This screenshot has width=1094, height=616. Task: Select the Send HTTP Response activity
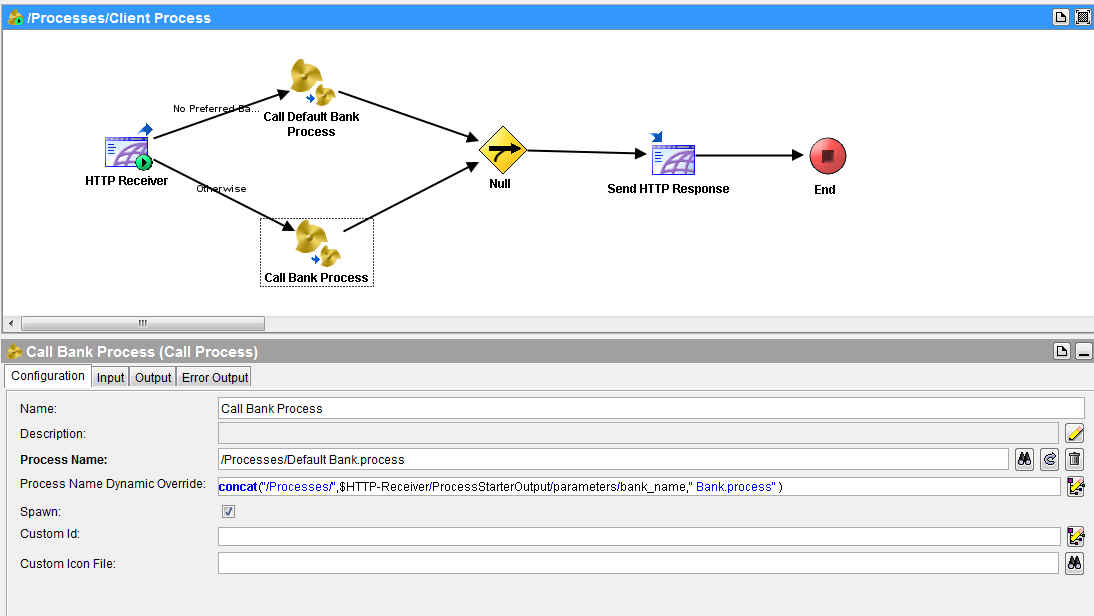click(x=670, y=158)
